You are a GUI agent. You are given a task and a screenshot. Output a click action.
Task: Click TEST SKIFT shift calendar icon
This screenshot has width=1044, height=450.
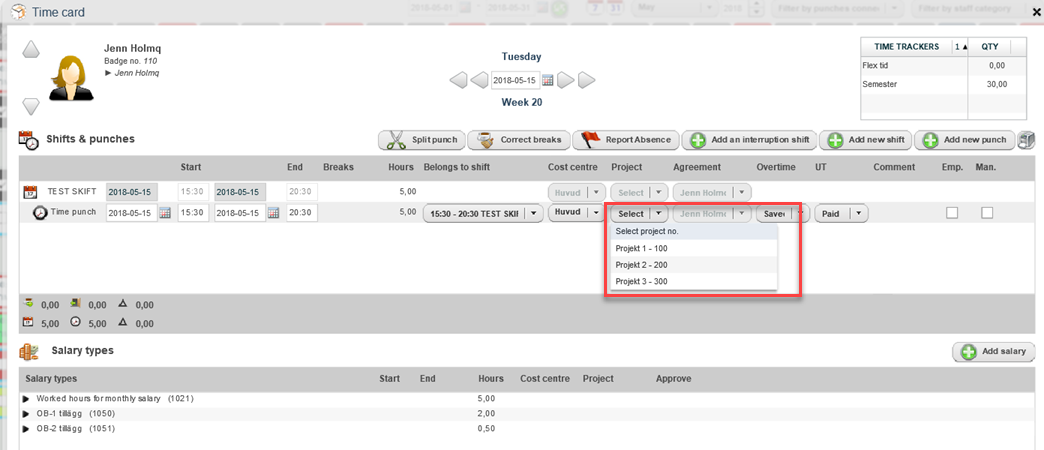[29, 192]
